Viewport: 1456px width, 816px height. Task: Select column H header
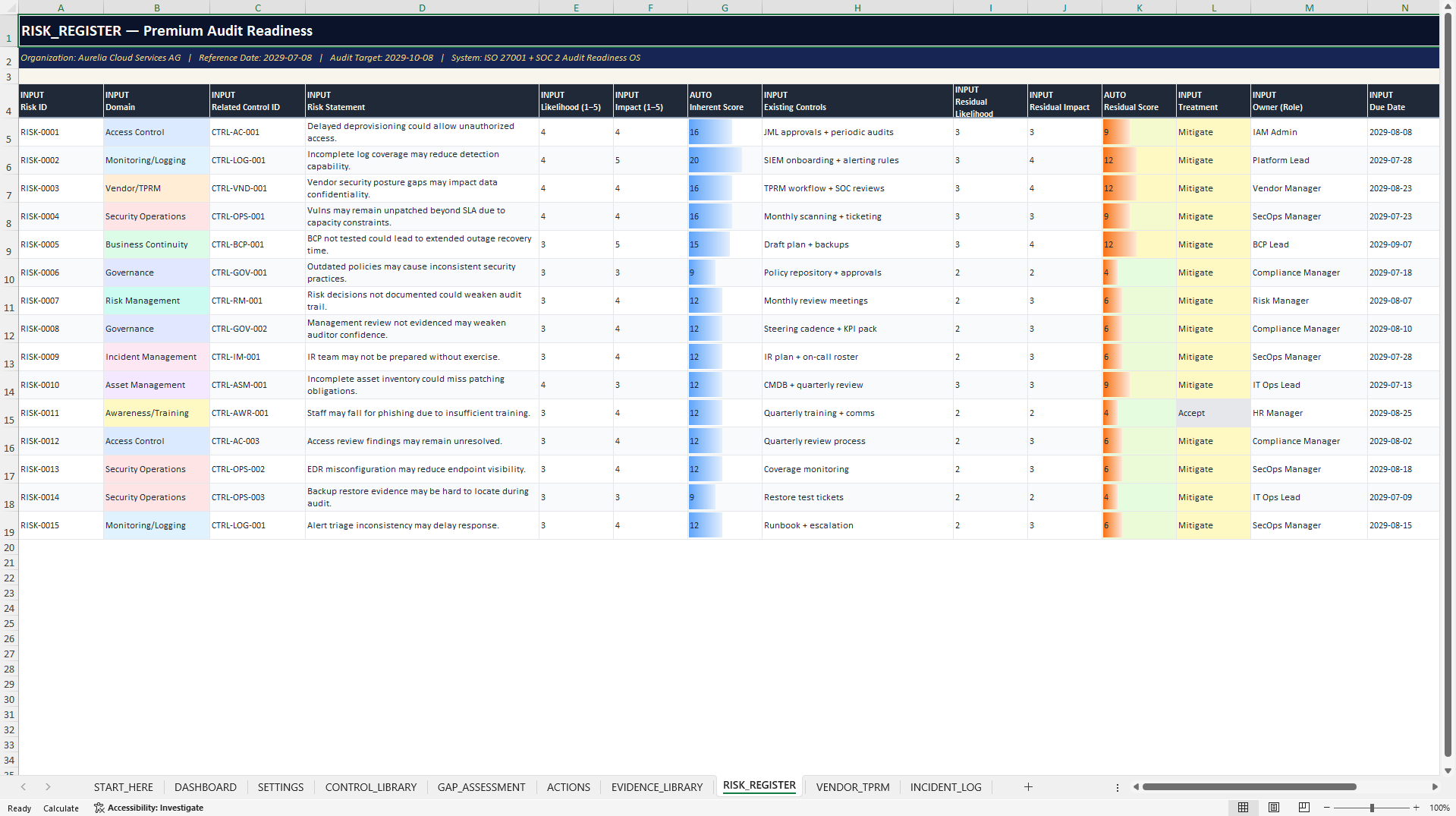point(857,8)
